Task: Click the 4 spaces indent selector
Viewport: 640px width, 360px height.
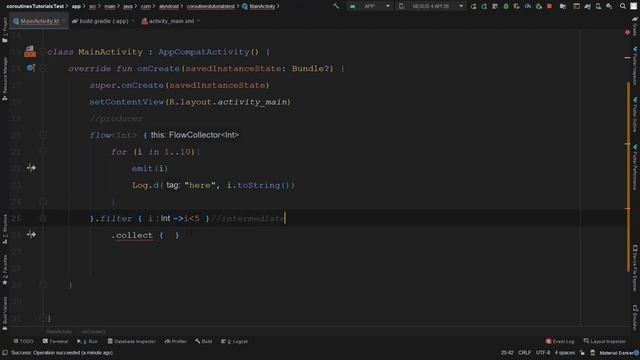Action: tap(564, 353)
